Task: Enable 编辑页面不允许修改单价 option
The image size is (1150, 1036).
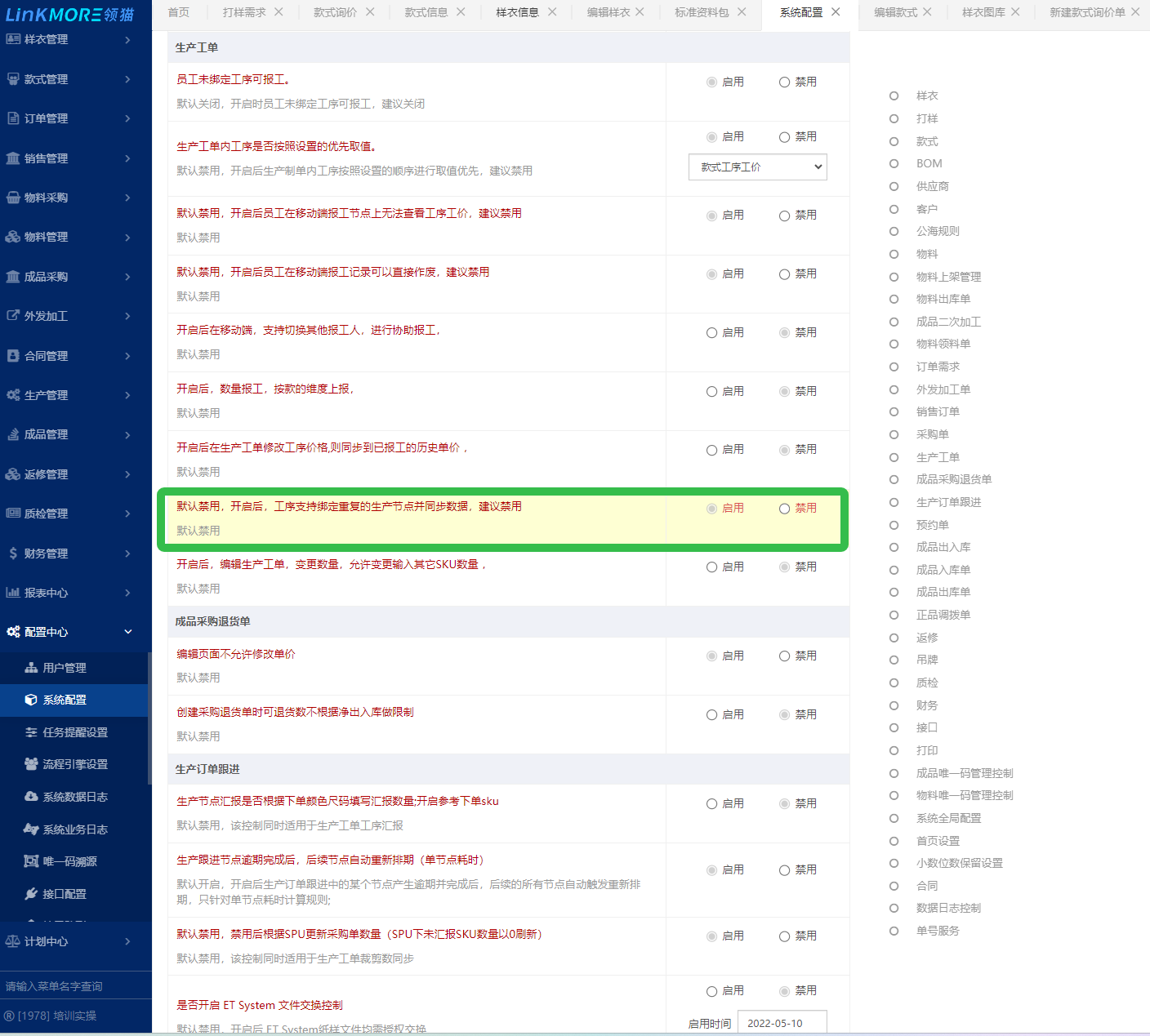Action: click(x=711, y=656)
